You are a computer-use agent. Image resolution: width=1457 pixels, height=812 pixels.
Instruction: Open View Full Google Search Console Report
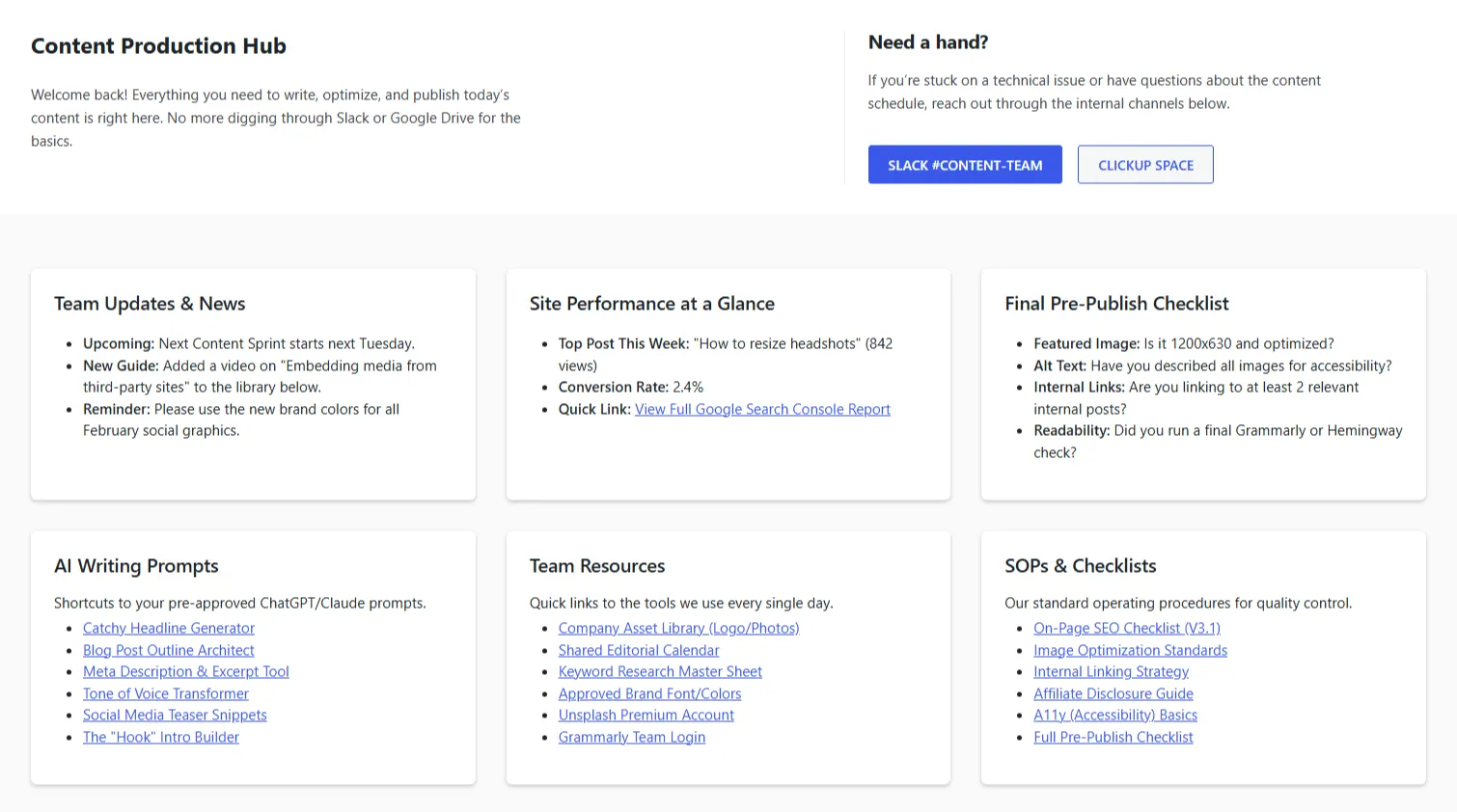click(x=762, y=409)
